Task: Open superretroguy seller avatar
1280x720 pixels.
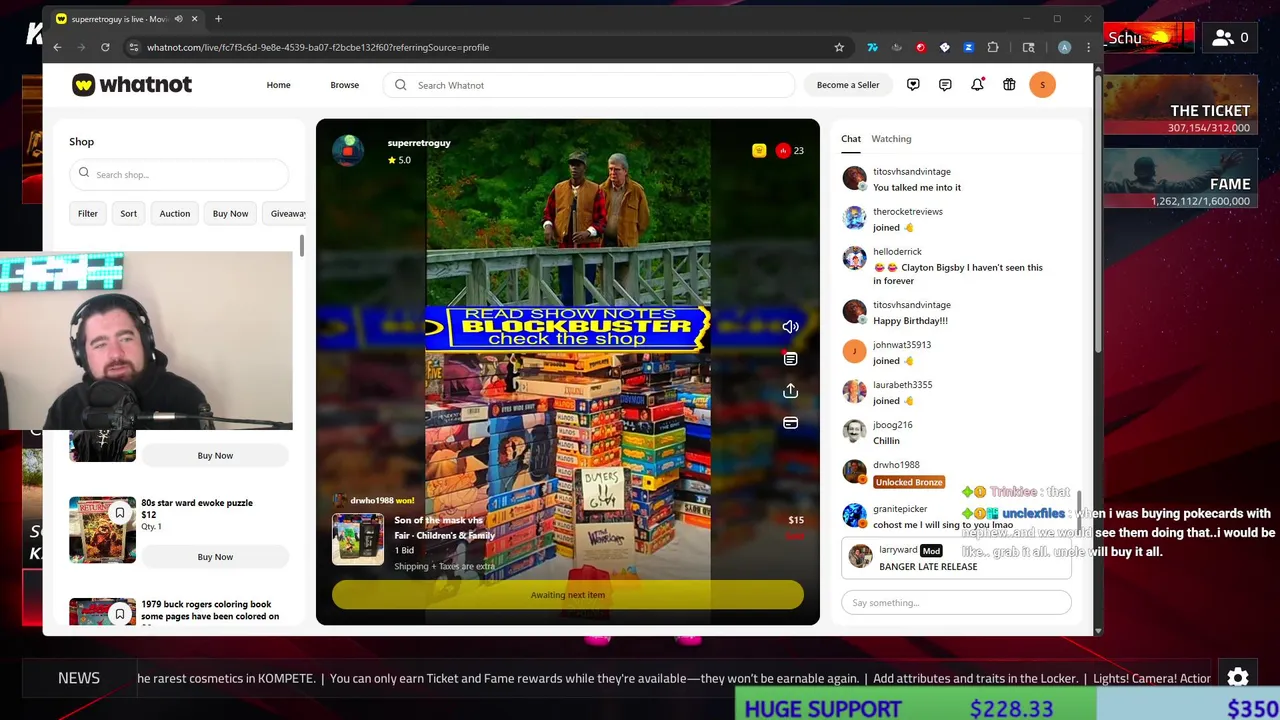Action: [x=348, y=150]
